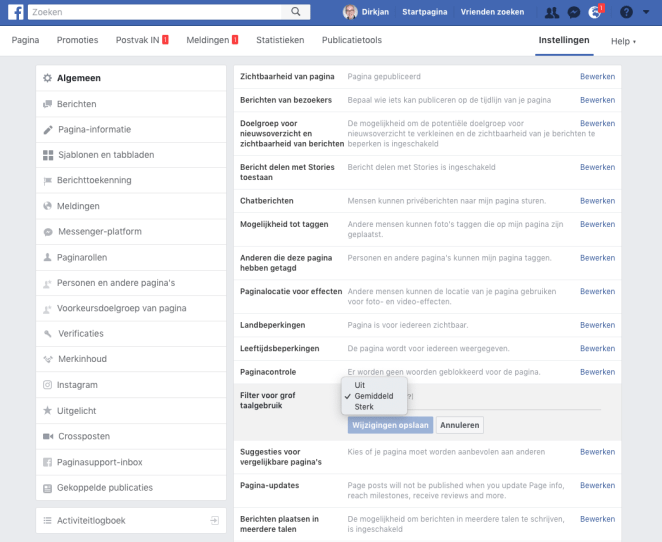This screenshot has height=542, width=662.
Task: Click the Berichten speech bubble icon
Action: pos(47,104)
